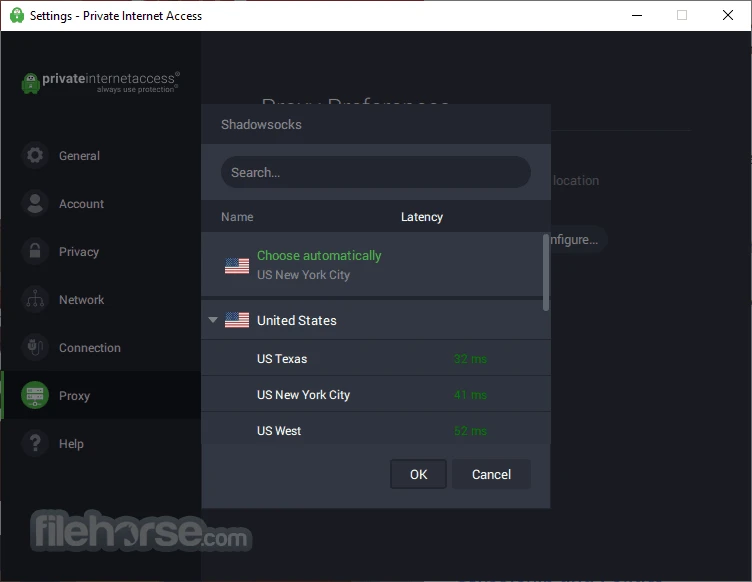Focus the Search field
The image size is (752, 582).
pyautogui.click(x=376, y=172)
